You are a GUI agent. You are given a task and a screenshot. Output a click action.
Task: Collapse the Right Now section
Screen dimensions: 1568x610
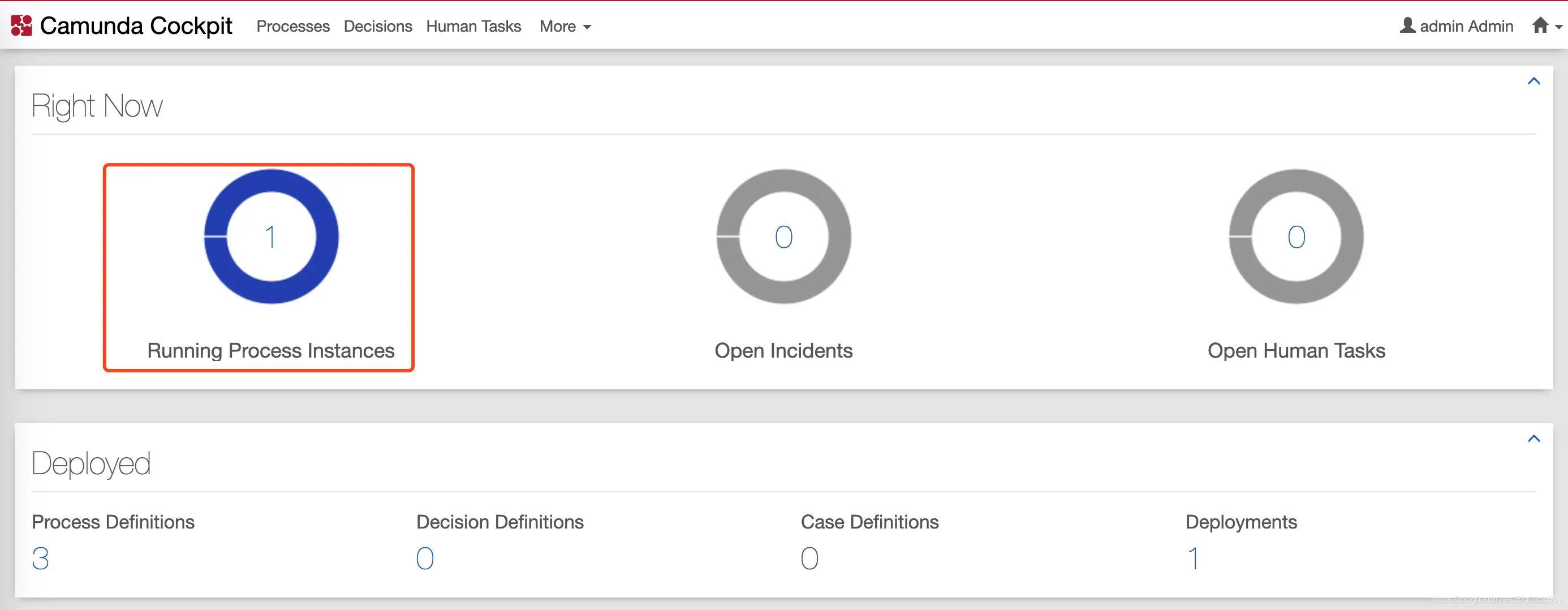[1534, 81]
